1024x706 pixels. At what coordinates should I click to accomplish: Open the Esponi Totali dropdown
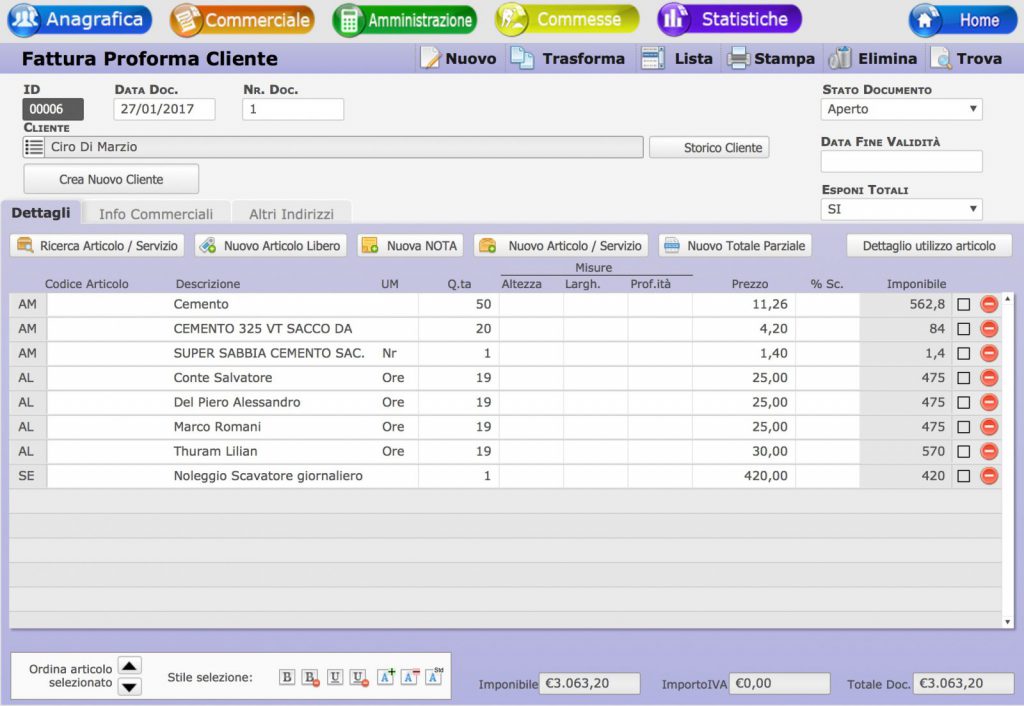click(901, 209)
